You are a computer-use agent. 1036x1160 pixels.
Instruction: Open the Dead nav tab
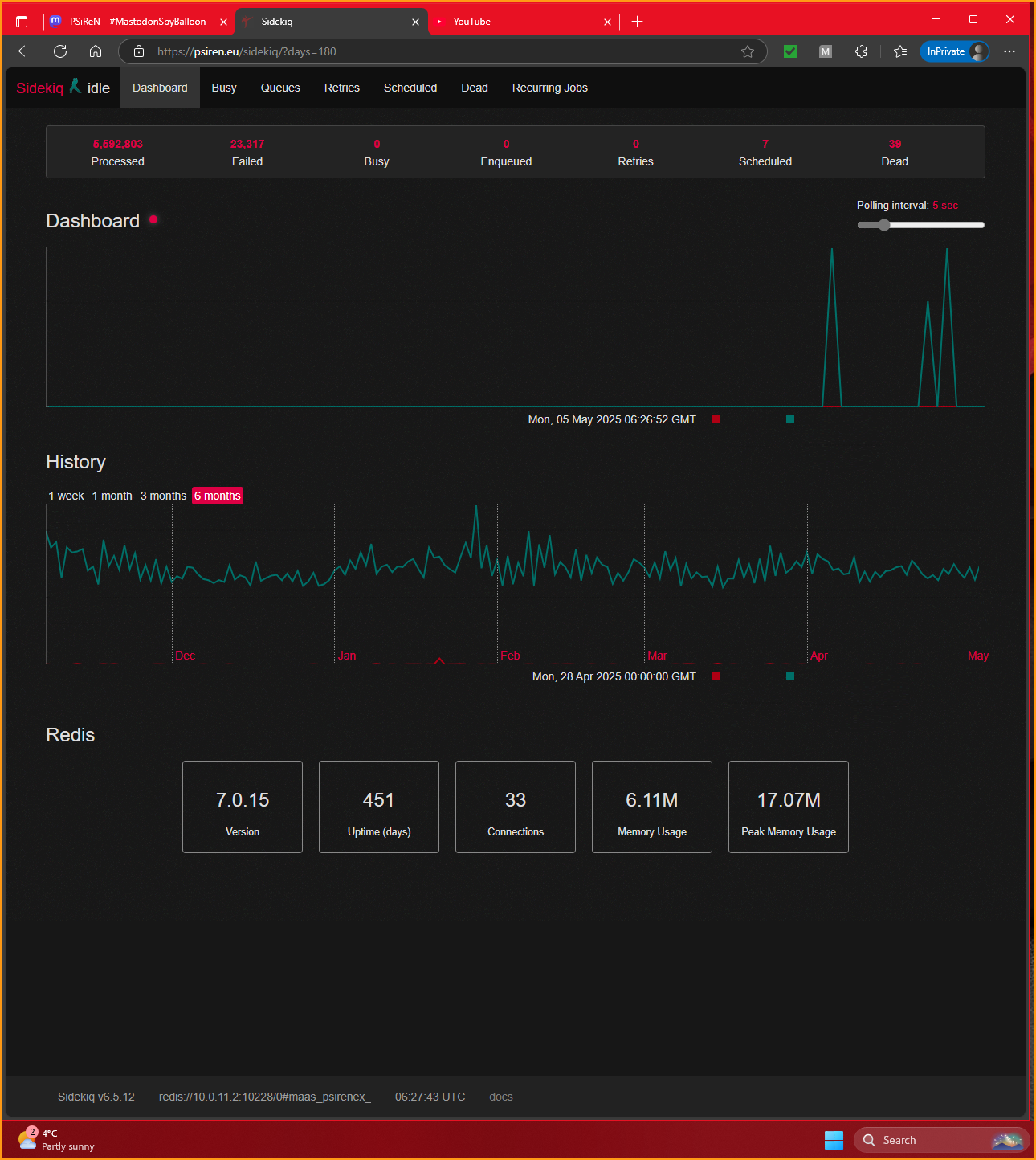(475, 88)
